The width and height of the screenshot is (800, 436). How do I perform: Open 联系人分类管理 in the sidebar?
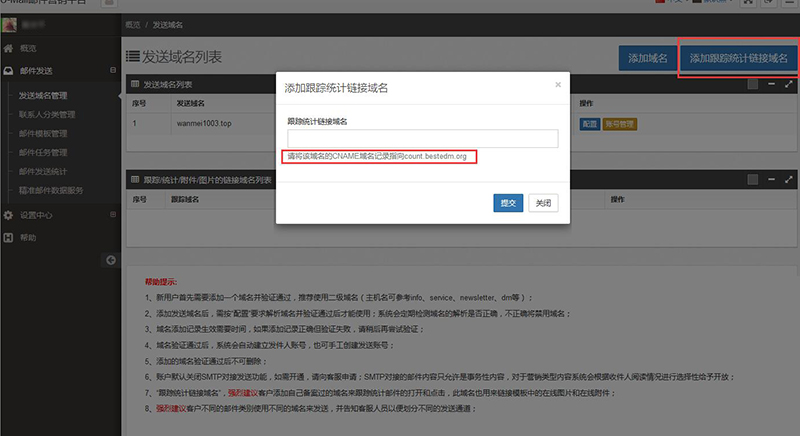click(47, 115)
